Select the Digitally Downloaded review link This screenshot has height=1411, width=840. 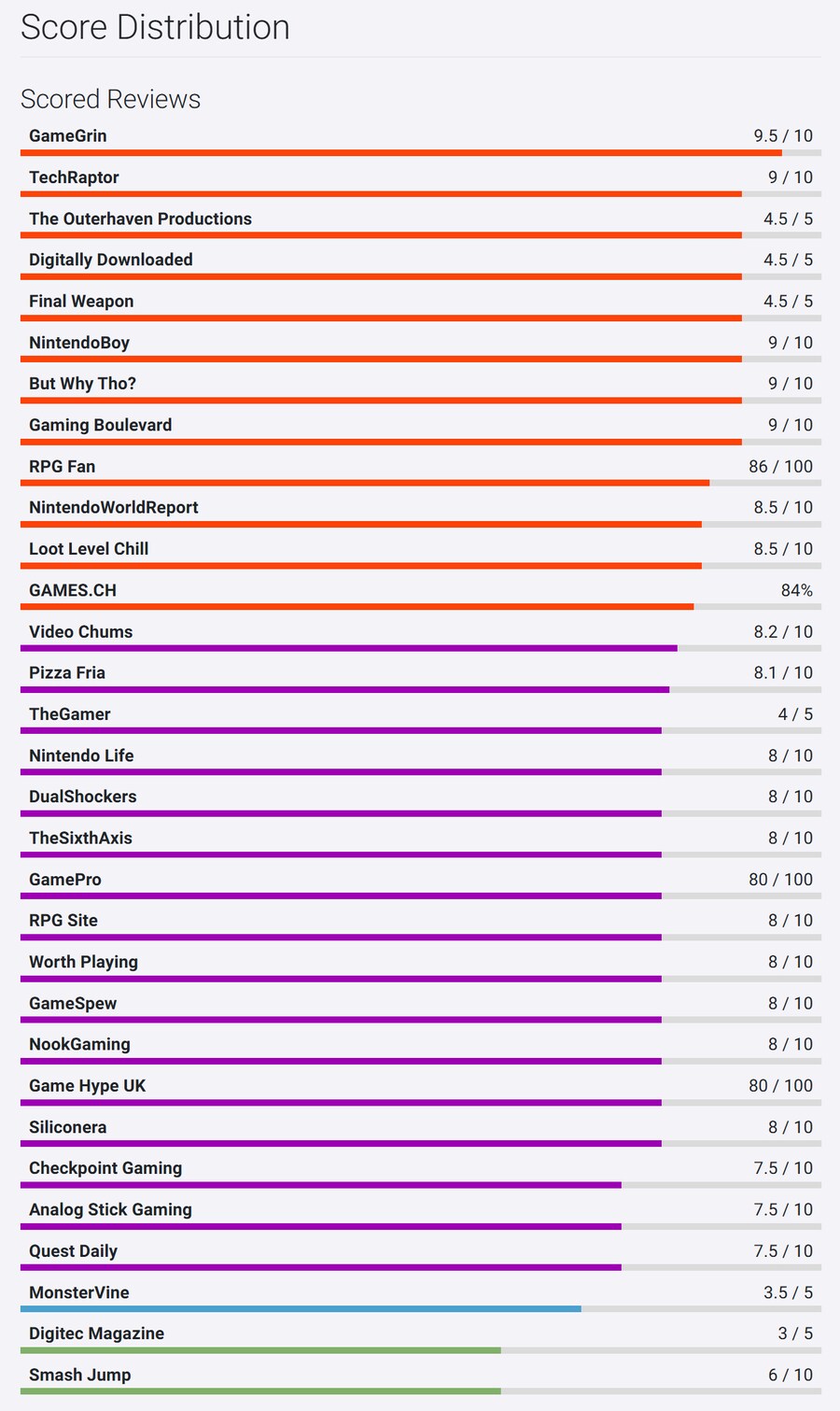pyautogui.click(x=110, y=260)
